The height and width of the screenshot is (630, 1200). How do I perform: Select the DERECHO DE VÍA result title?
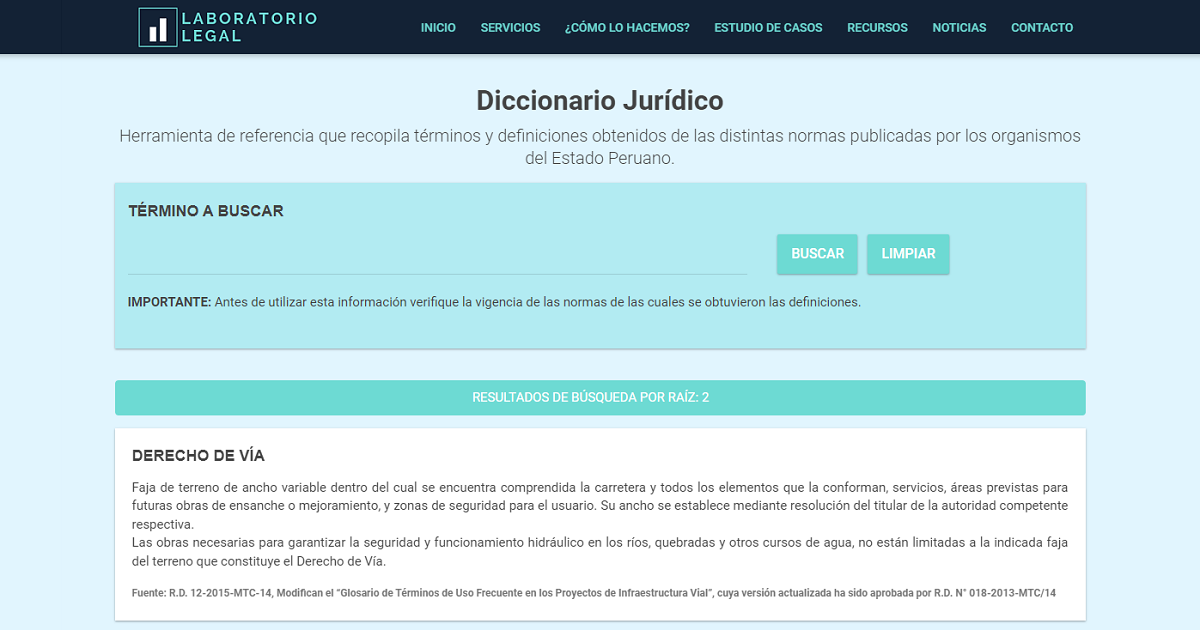pos(198,456)
